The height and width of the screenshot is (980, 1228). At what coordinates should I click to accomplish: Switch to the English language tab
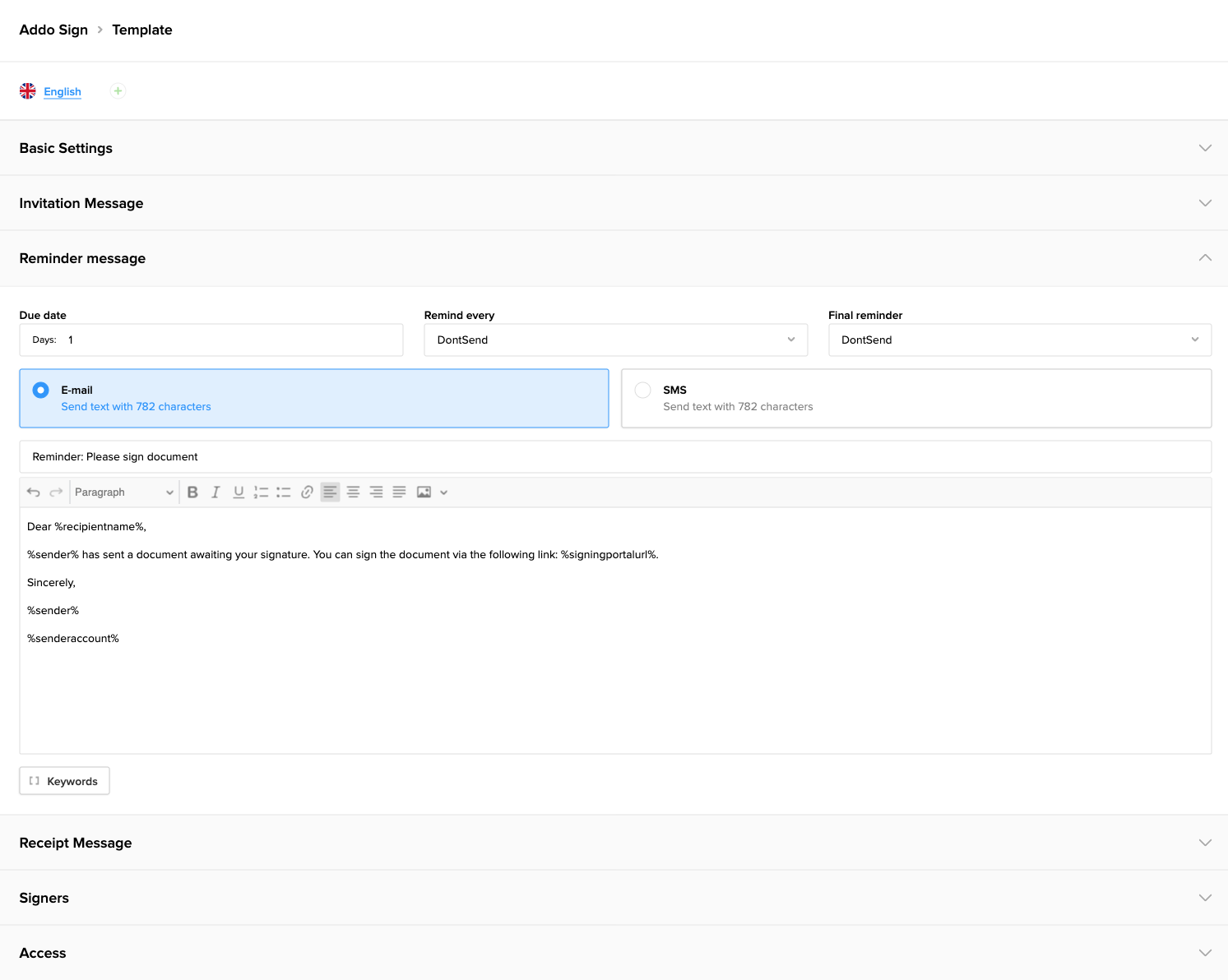[62, 91]
